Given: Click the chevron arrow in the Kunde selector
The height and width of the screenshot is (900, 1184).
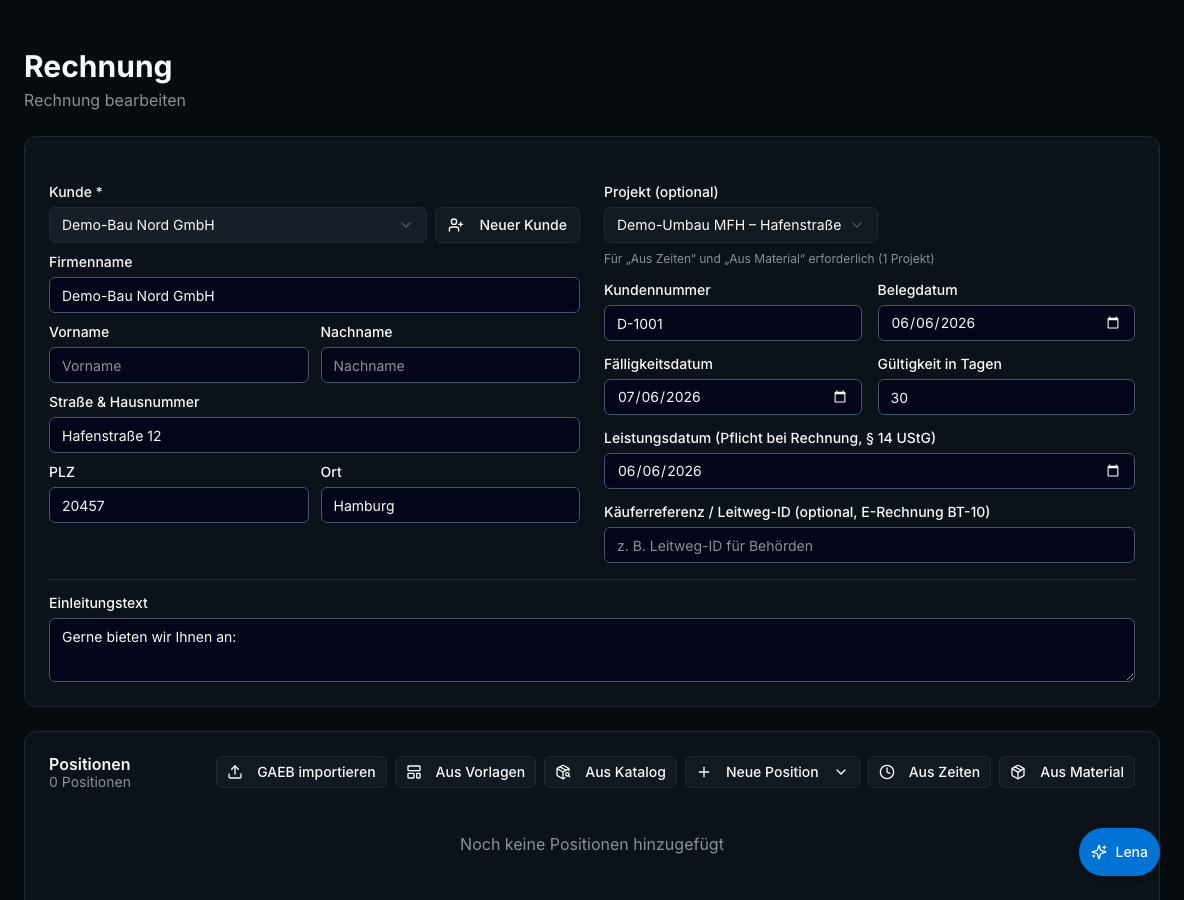Looking at the screenshot, I should click(405, 225).
